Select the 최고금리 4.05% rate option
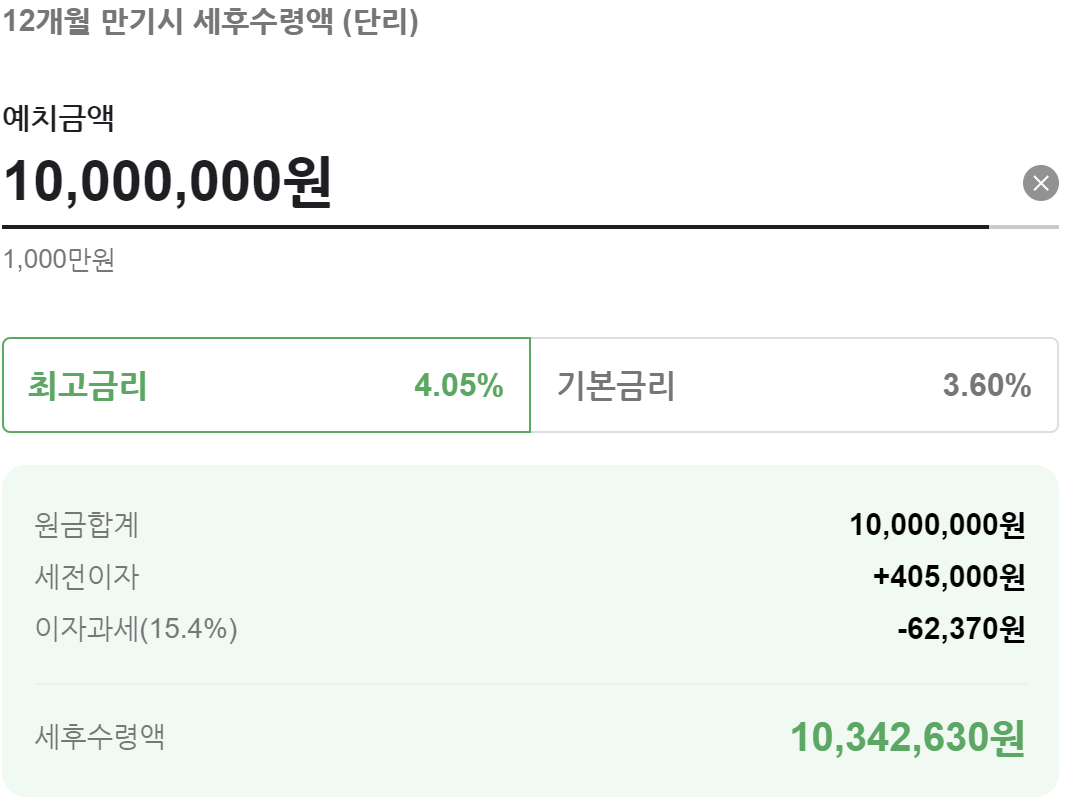The image size is (1068, 800). (x=266, y=386)
